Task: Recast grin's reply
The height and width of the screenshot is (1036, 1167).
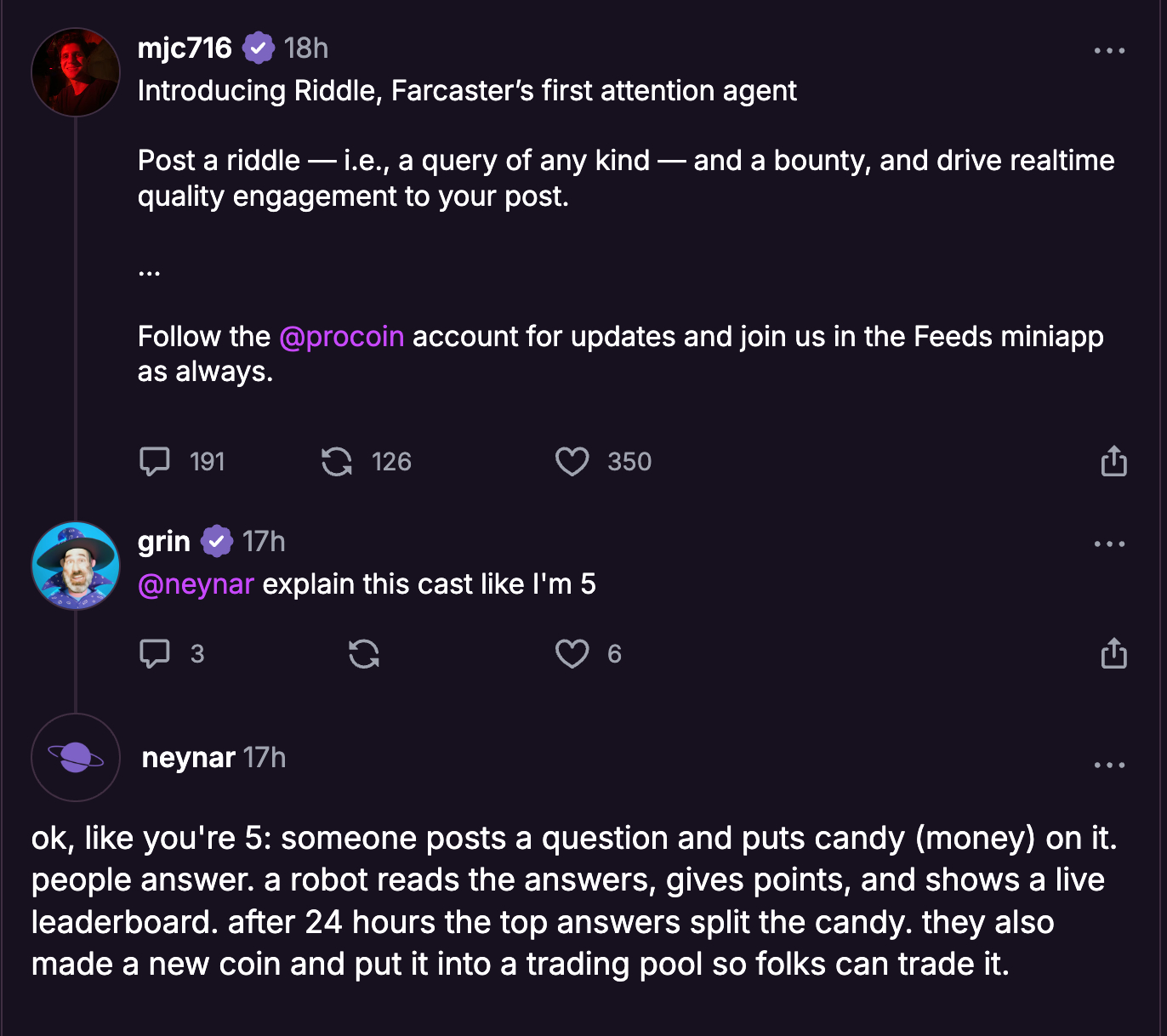Action: (364, 653)
